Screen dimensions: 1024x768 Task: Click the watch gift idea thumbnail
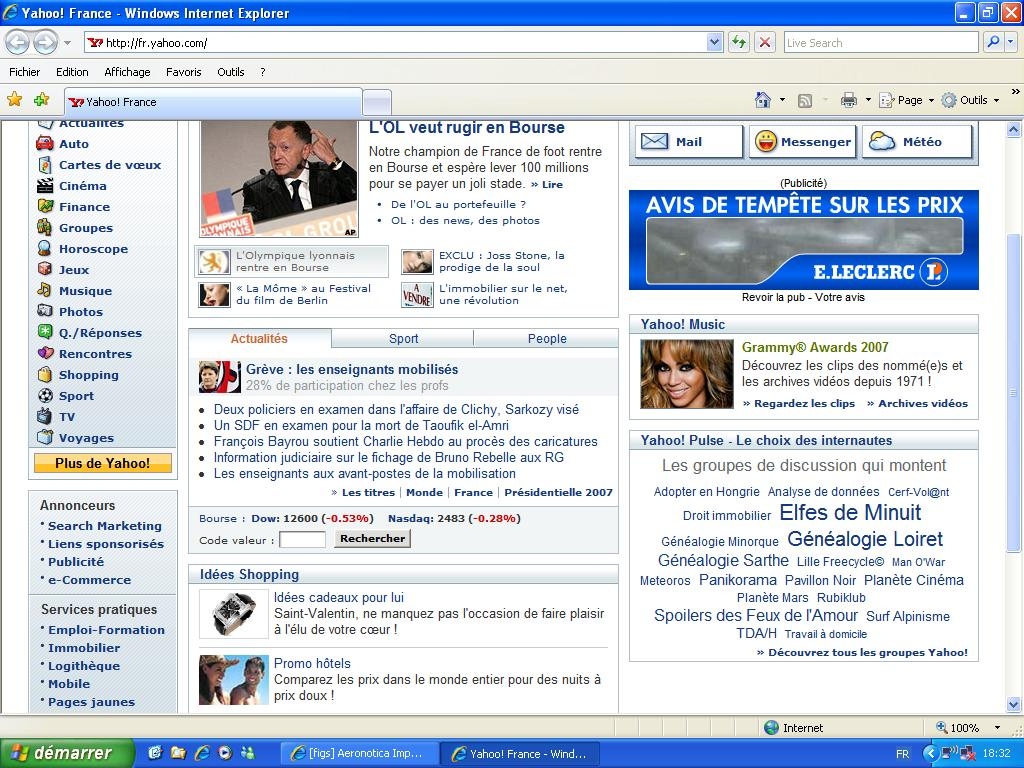[234, 614]
